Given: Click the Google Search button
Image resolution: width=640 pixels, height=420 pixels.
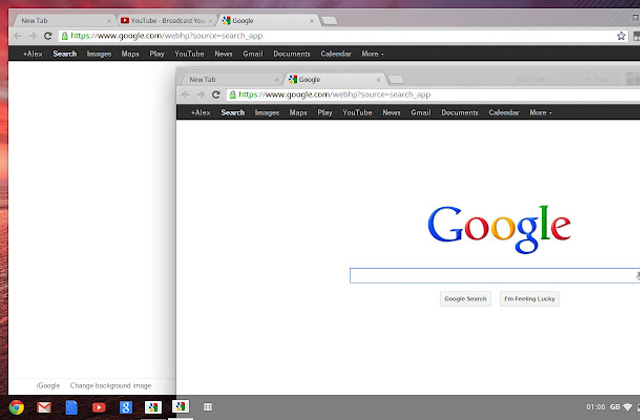Looking at the screenshot, I should point(465,299).
